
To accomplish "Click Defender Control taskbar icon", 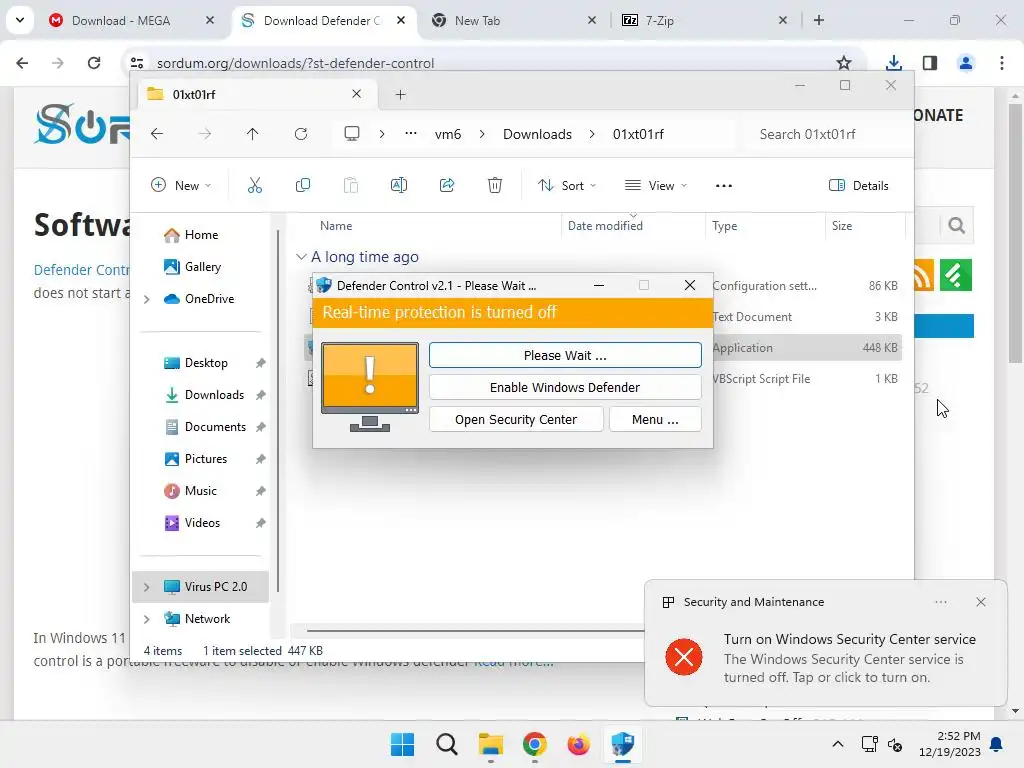I will tap(622, 744).
